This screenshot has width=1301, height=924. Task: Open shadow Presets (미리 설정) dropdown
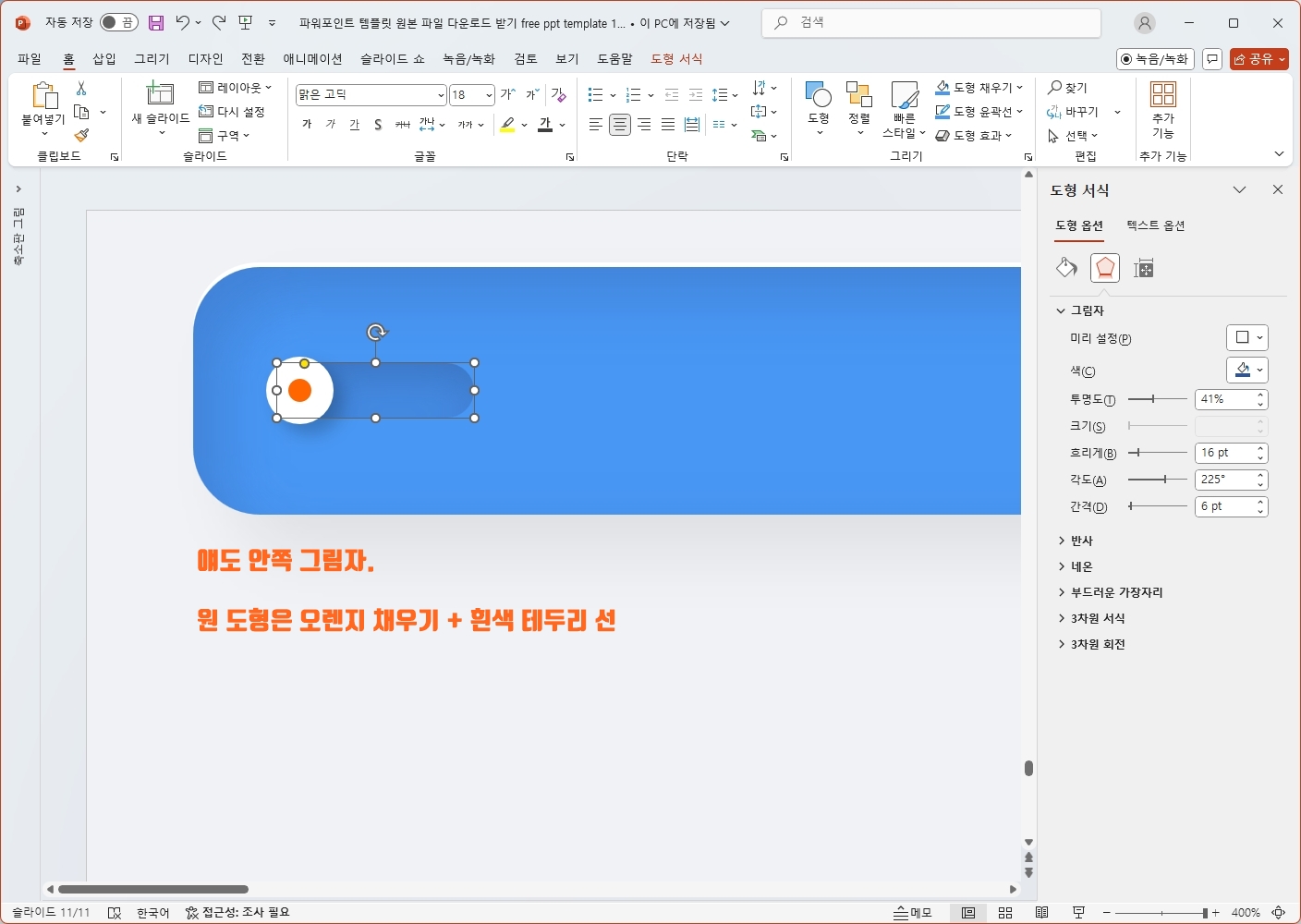tap(1247, 338)
